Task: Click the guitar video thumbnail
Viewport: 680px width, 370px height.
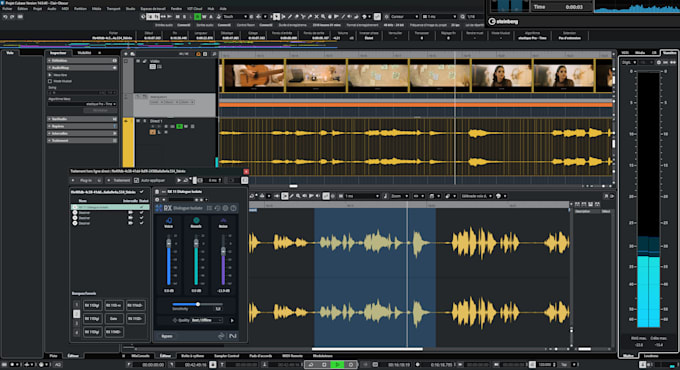Action: click(254, 75)
